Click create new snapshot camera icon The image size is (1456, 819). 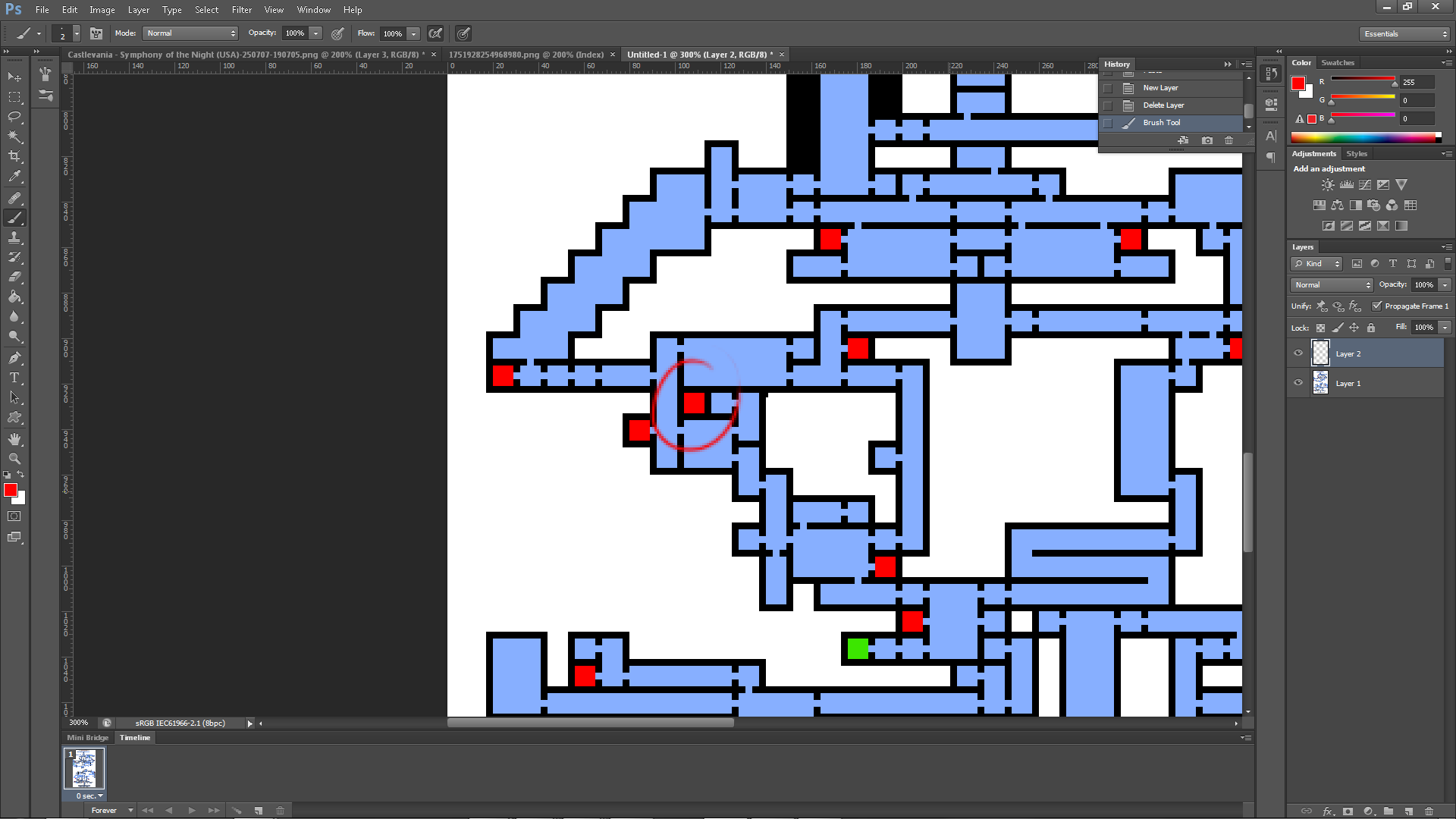[1207, 140]
